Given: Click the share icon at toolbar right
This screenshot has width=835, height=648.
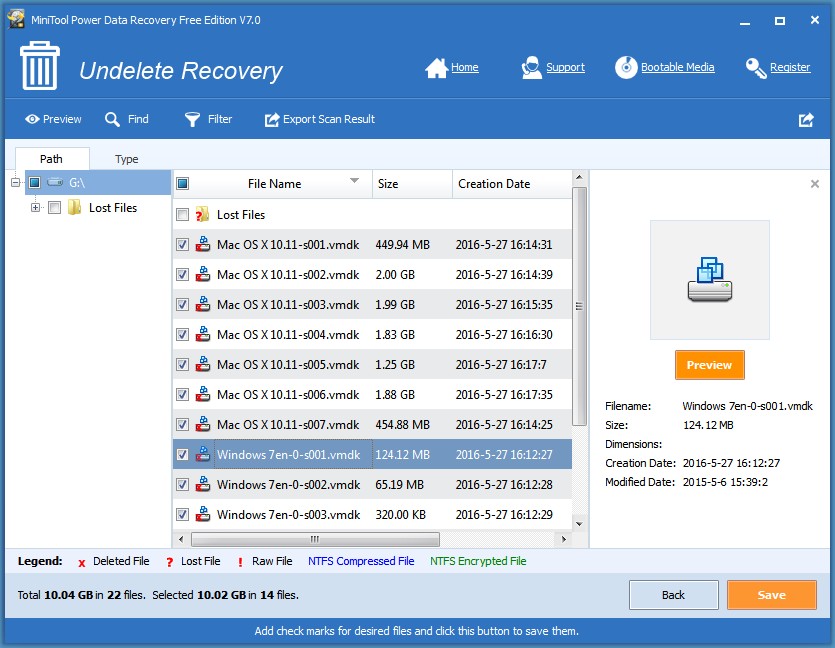Looking at the screenshot, I should click(806, 120).
